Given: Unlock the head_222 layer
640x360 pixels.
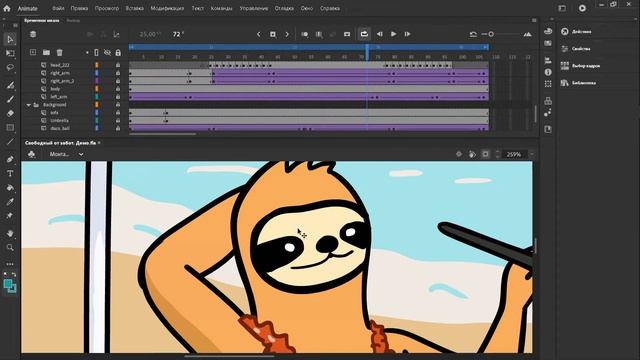Looking at the screenshot, I should (x=118, y=65).
